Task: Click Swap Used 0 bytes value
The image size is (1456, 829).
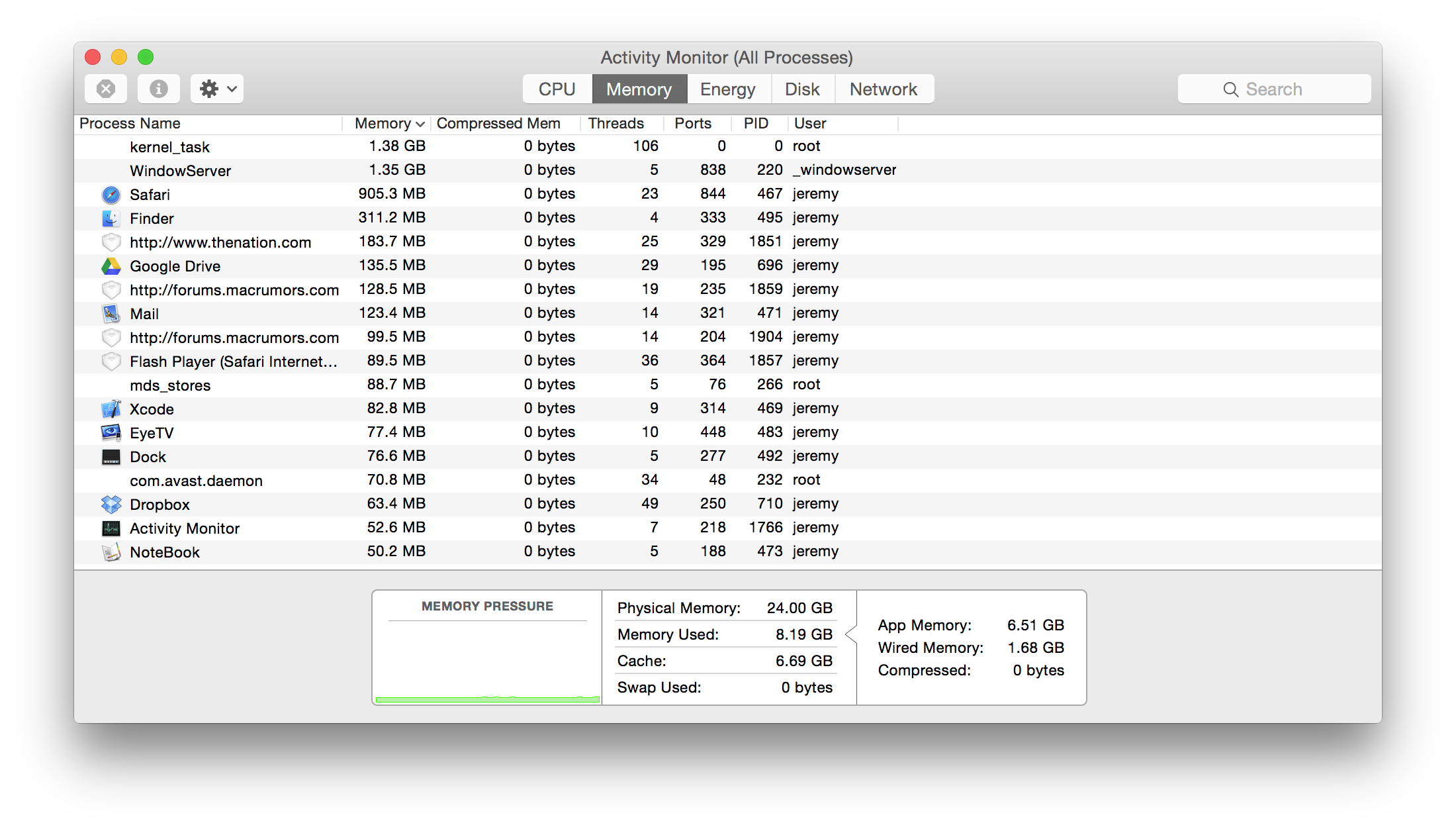Action: [x=807, y=687]
